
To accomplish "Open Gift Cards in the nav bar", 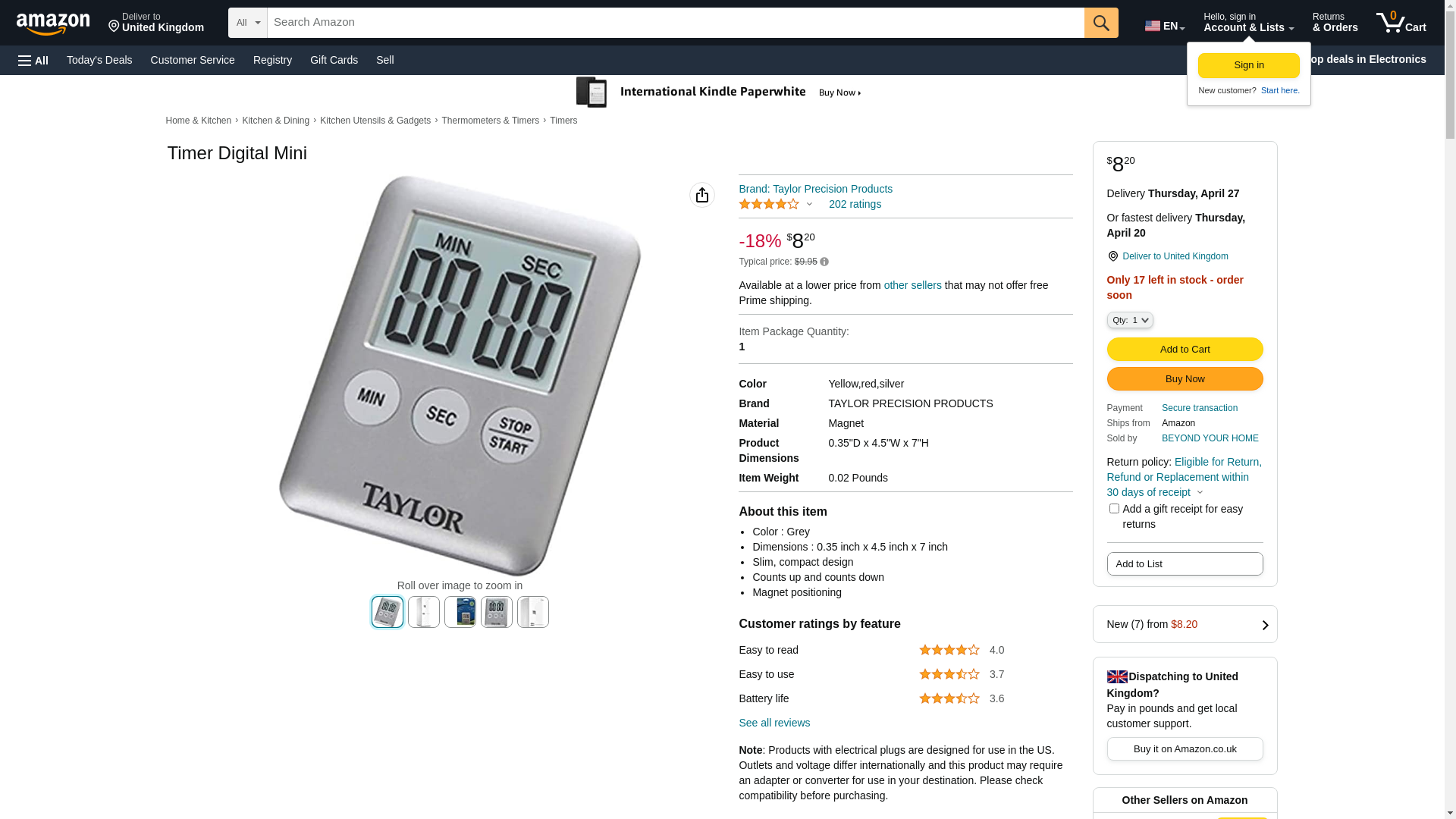I will point(334,60).
